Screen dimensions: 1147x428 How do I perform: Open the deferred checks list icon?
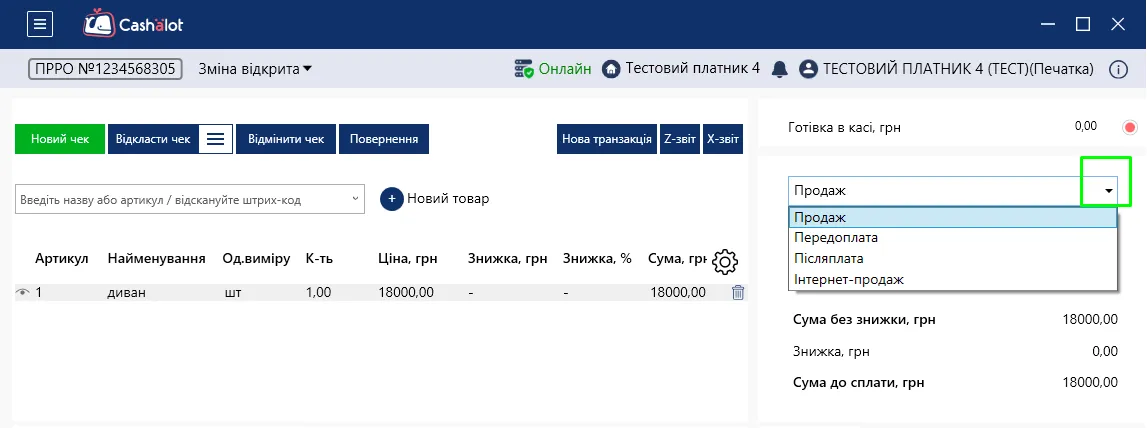[216, 139]
